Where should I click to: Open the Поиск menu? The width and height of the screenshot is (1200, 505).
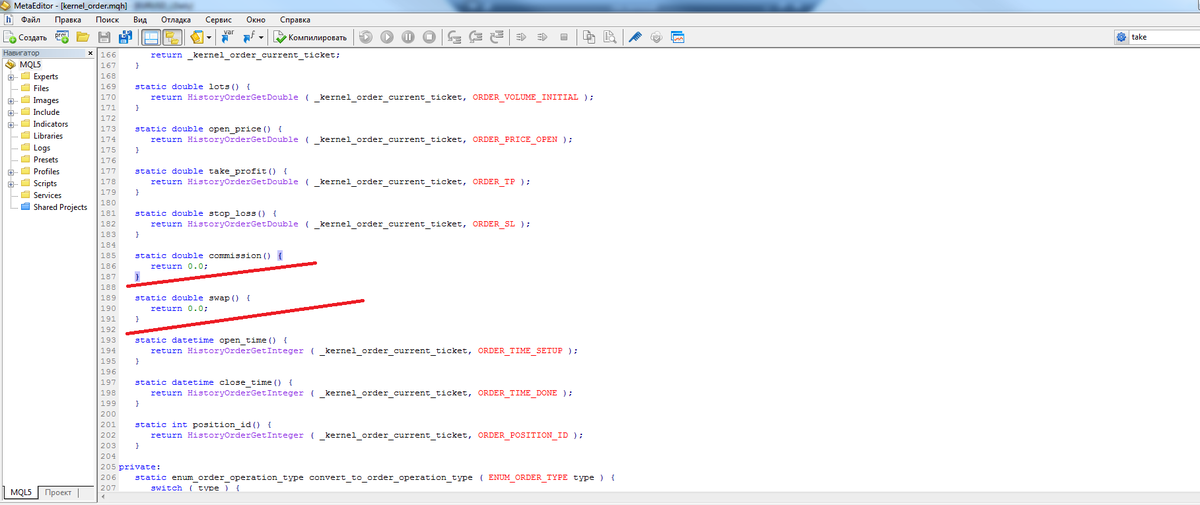coord(107,19)
